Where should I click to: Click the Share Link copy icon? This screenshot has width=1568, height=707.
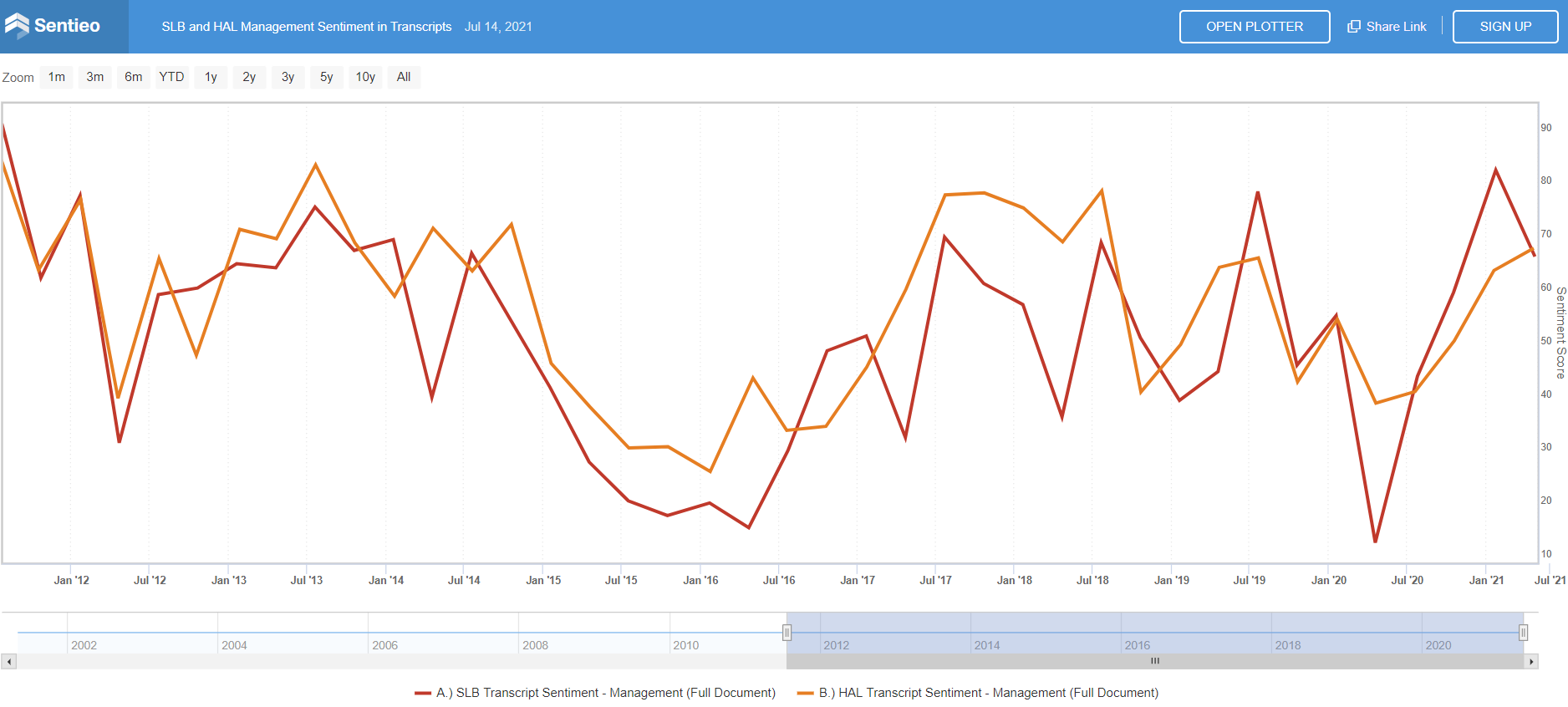pos(1354,27)
